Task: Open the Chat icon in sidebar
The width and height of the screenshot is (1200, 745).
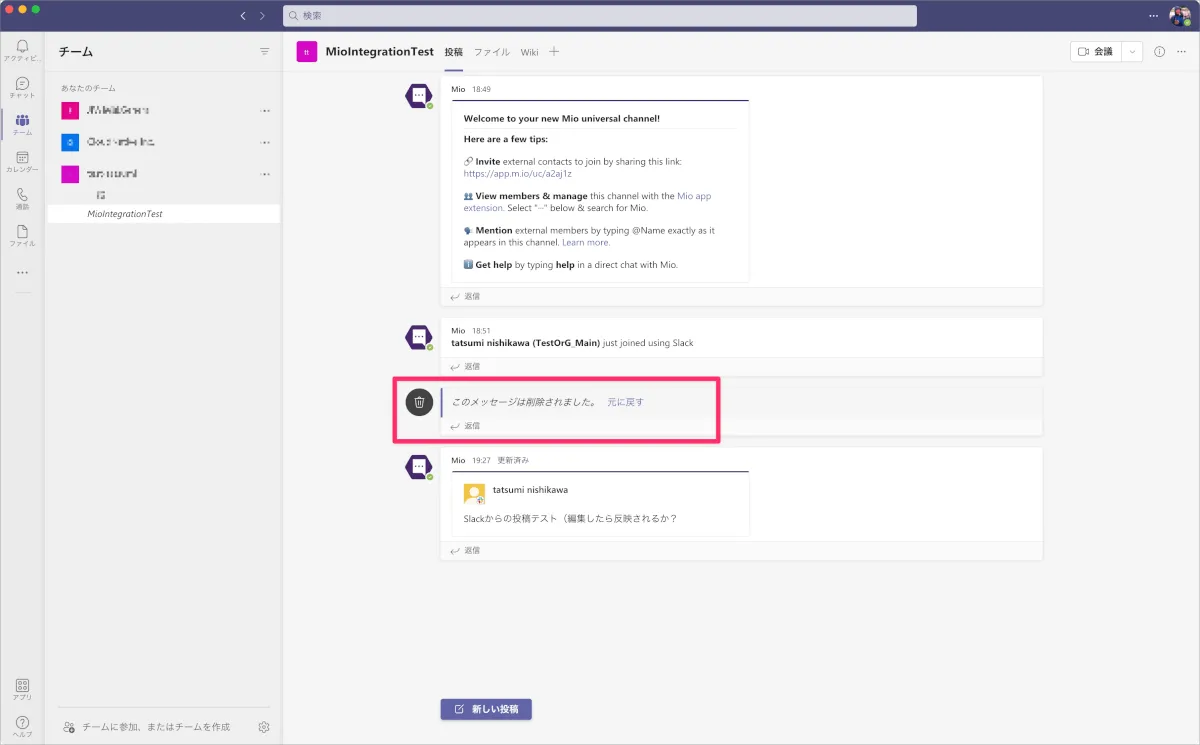Action: click(x=22, y=86)
